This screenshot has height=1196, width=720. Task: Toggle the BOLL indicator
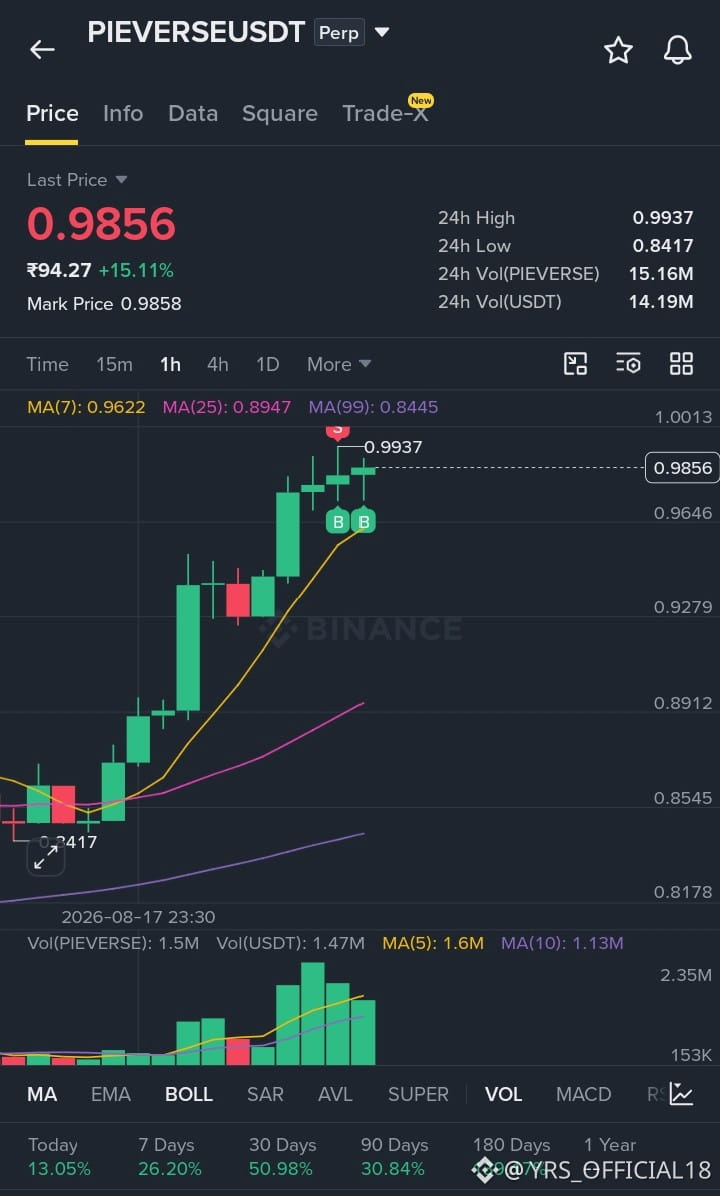point(188,1095)
